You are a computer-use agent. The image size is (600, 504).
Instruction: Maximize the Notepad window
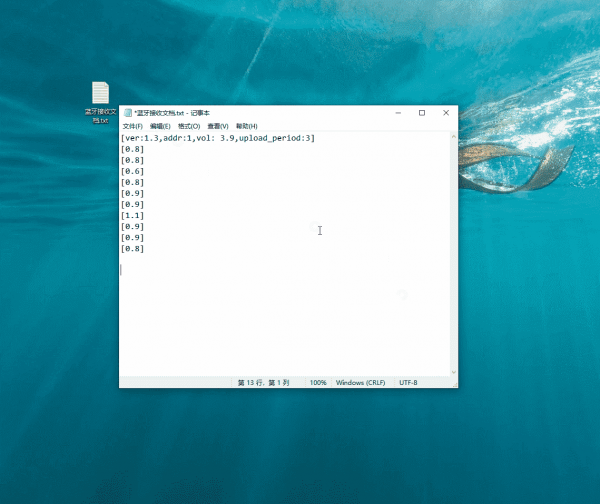click(x=422, y=113)
